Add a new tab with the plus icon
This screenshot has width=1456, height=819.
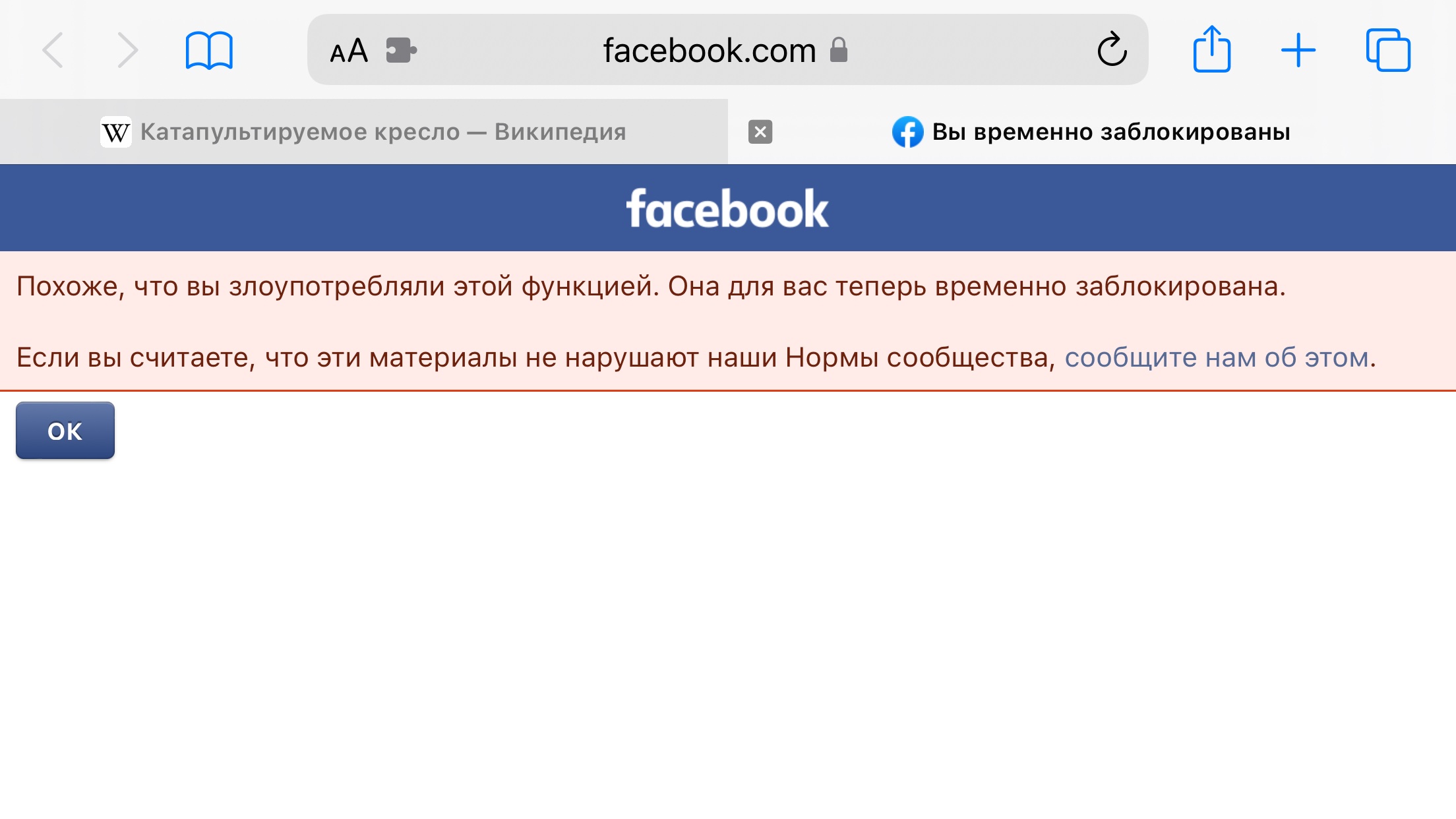click(1298, 50)
